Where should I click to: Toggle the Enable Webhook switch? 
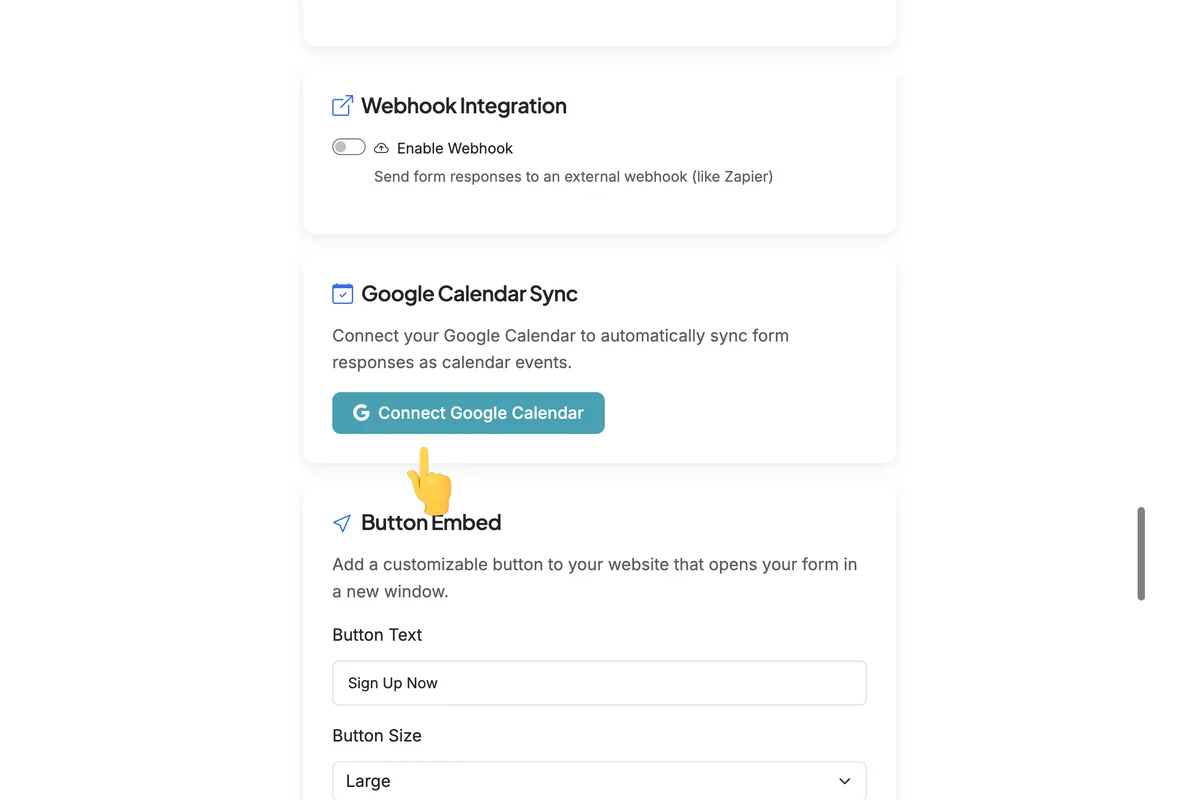[x=349, y=147]
